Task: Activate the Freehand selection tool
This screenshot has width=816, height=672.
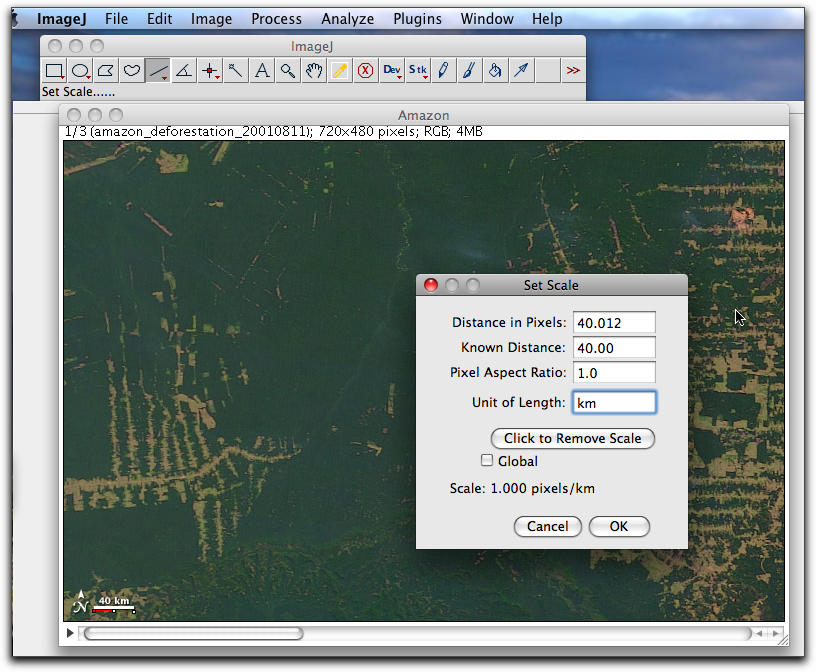Action: 132,70
